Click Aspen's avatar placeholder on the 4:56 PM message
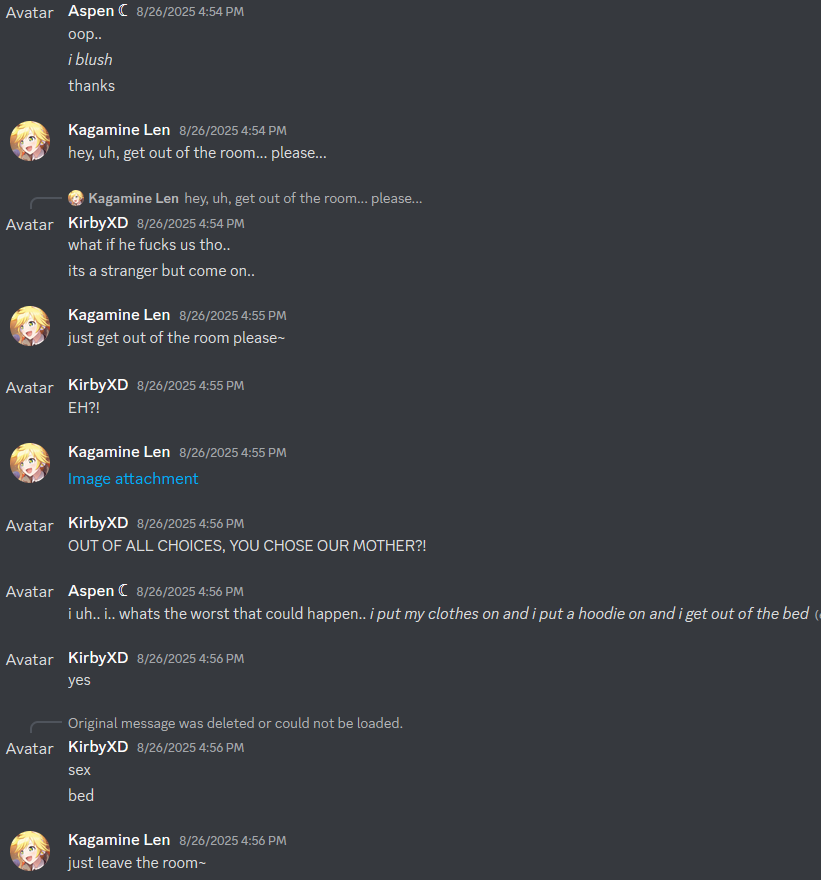 [x=30, y=592]
